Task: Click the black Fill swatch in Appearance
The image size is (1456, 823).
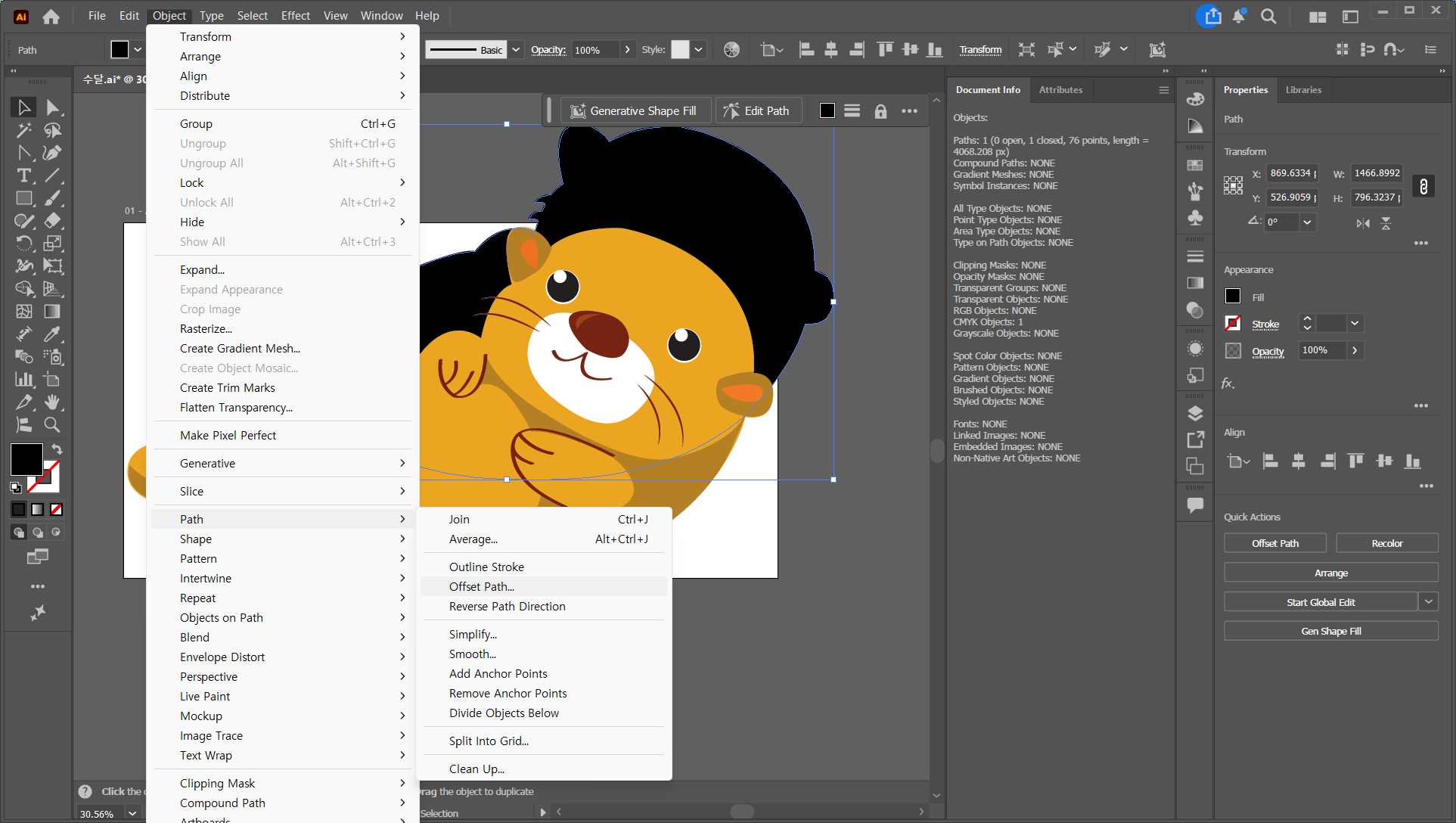Action: [x=1233, y=297]
